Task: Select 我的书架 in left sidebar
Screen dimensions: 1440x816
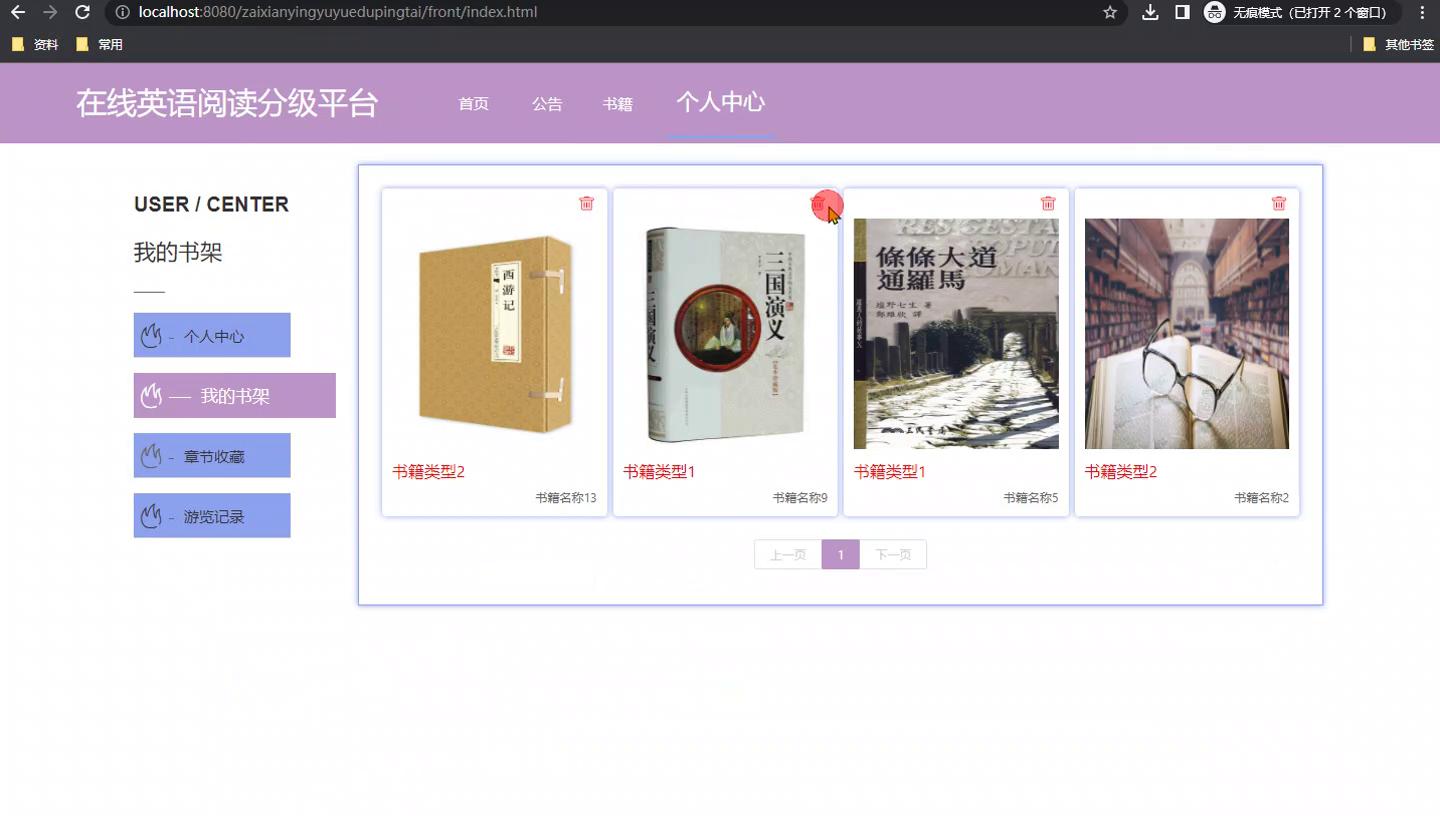Action: [x=235, y=395]
